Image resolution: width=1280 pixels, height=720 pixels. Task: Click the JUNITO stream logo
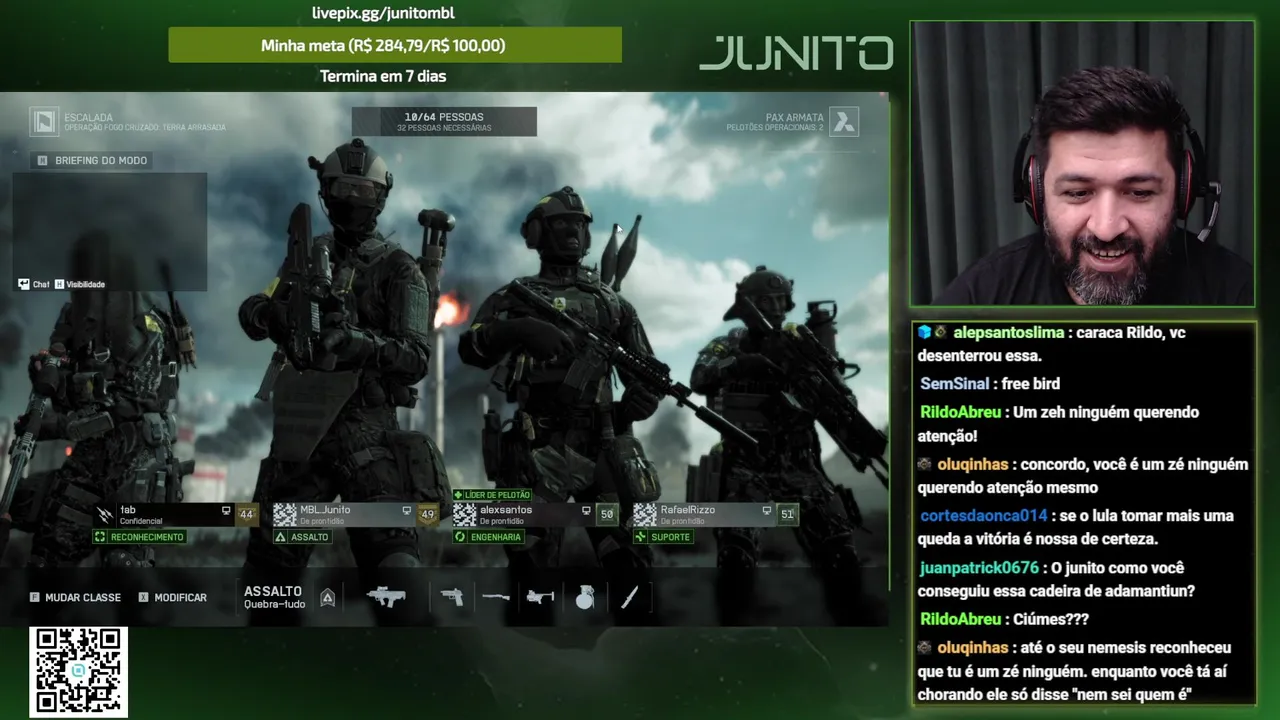(796, 53)
